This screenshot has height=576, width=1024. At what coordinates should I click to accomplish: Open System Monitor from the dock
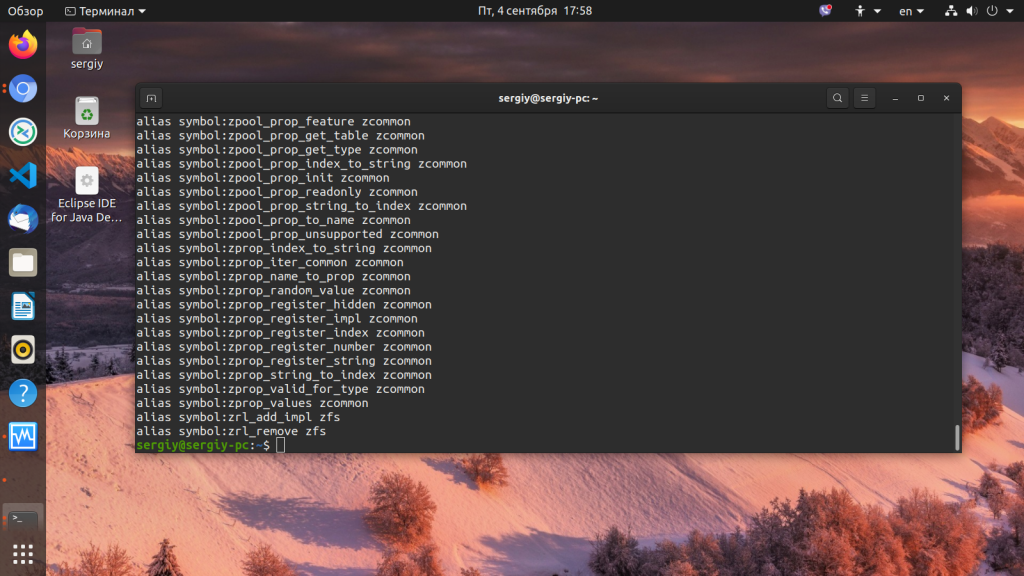(23, 436)
